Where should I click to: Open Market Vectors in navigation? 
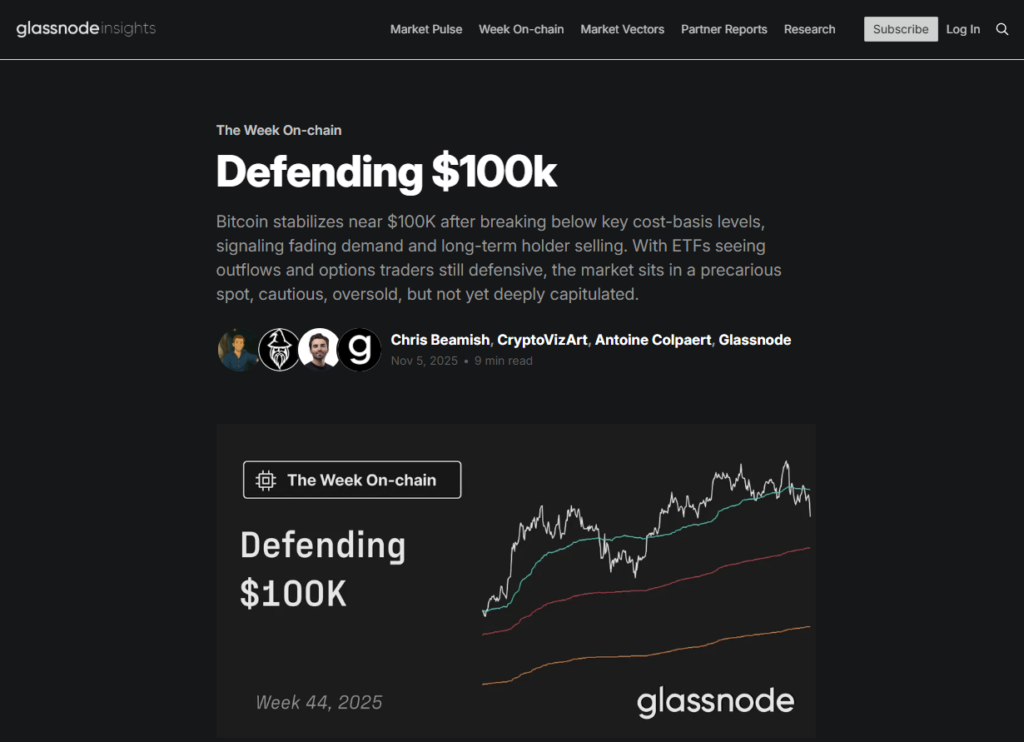pos(622,29)
